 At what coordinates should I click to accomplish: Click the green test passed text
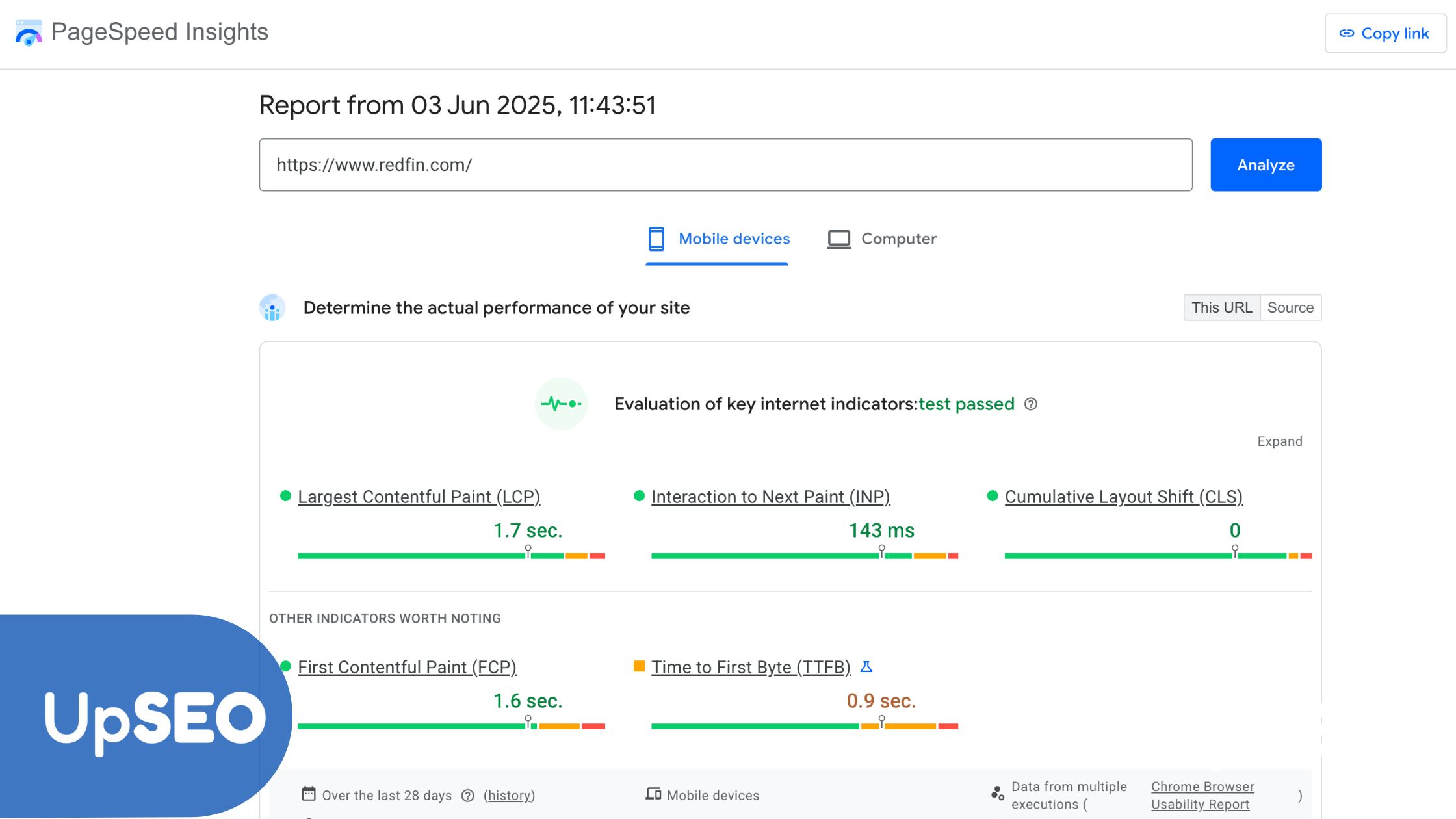pyautogui.click(x=967, y=404)
